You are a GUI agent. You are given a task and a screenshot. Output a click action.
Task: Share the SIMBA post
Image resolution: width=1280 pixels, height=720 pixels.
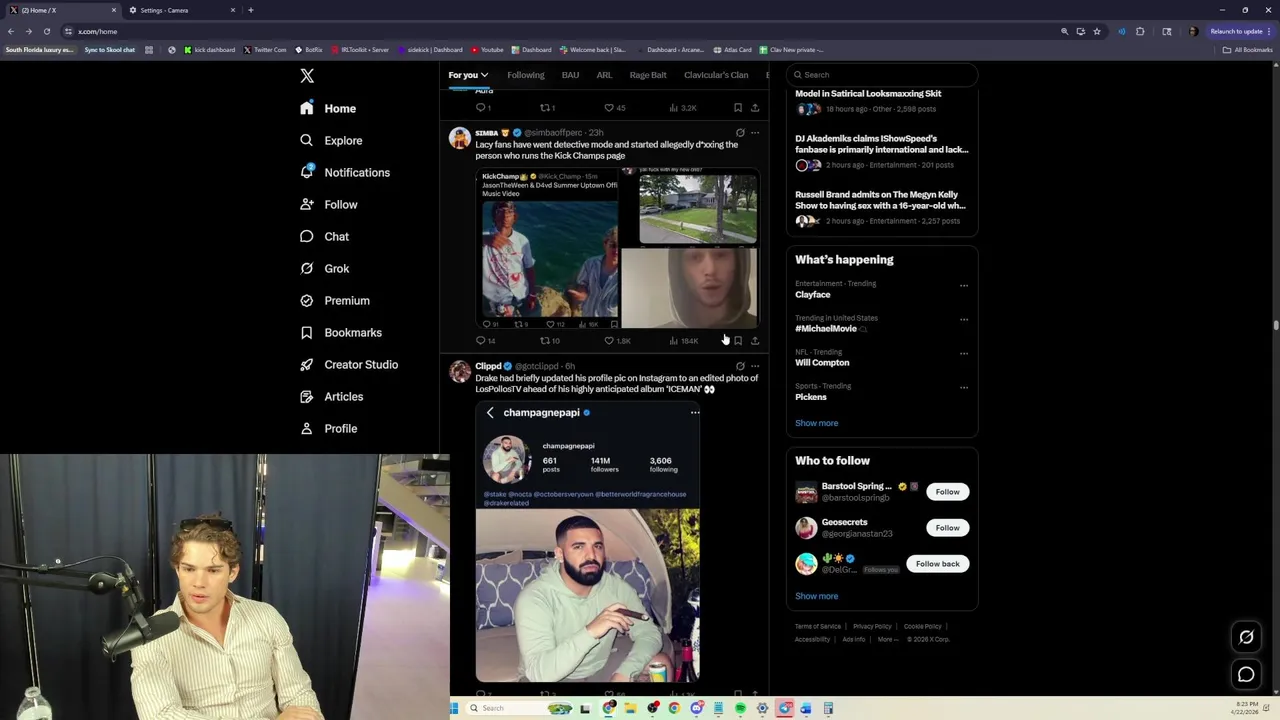[x=755, y=341]
